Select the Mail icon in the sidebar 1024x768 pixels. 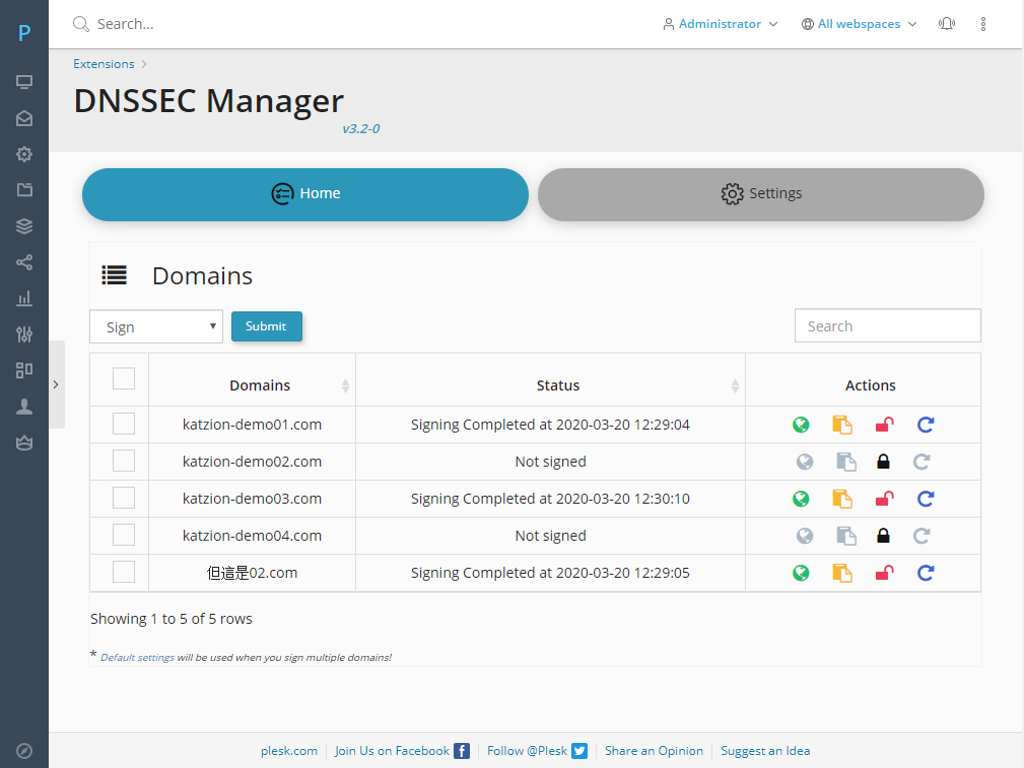click(24, 118)
